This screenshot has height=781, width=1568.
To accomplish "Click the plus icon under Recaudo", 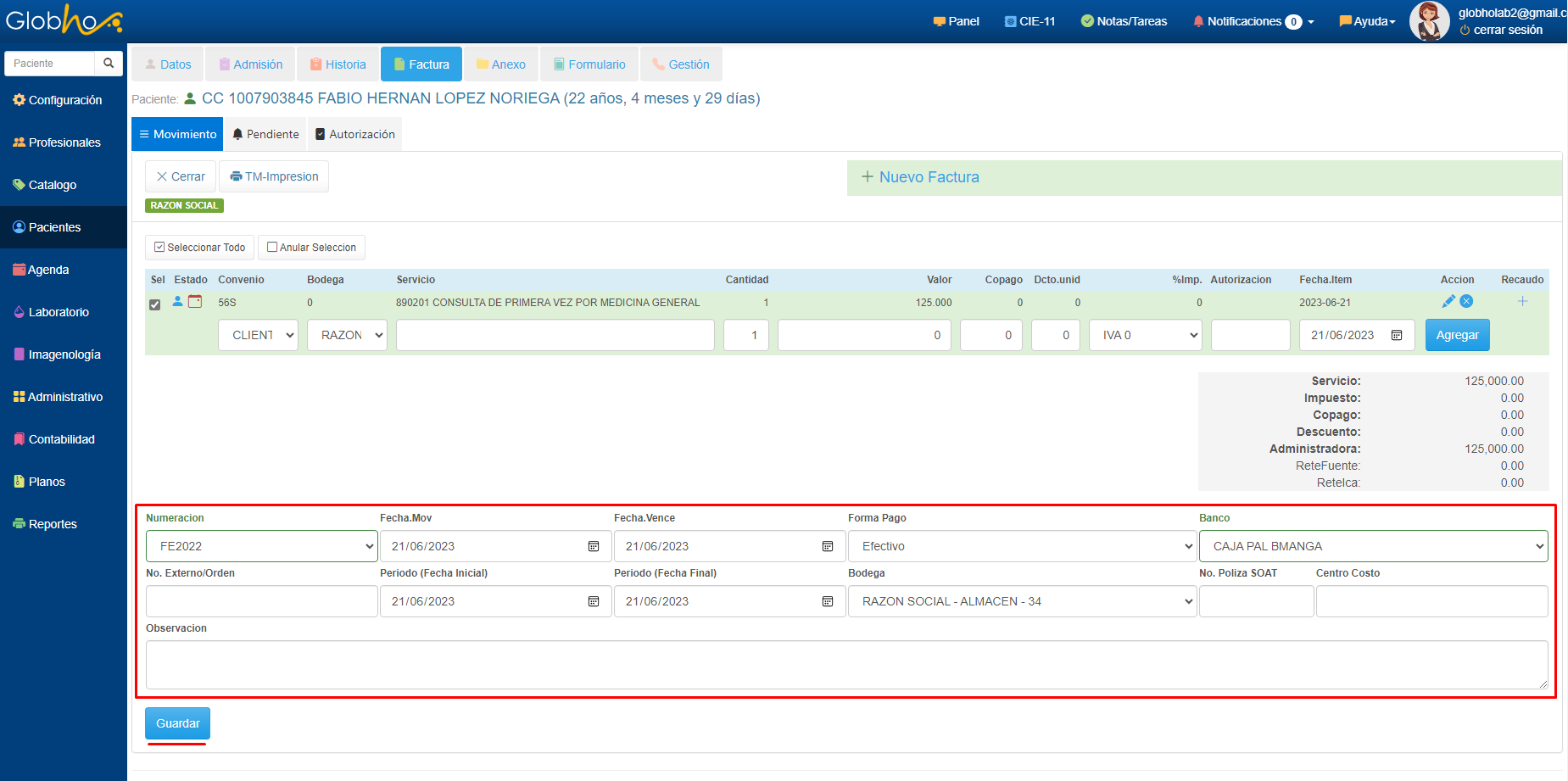I will 1522,301.
